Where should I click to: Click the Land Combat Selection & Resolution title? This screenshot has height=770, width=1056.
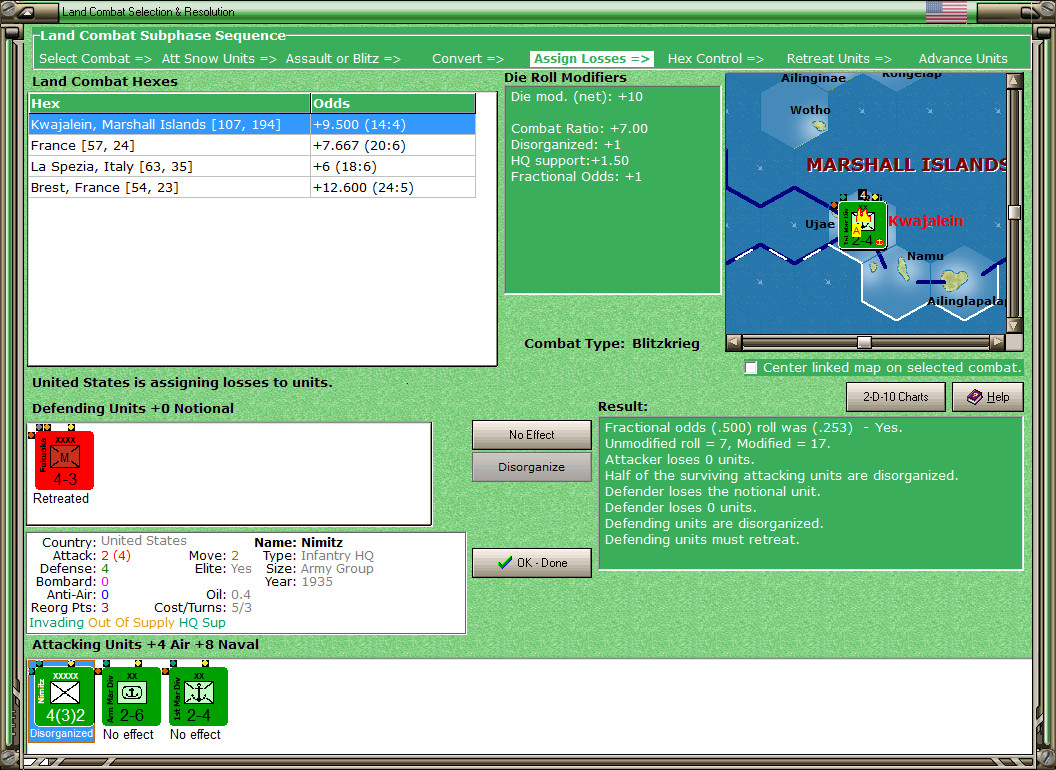148,11
